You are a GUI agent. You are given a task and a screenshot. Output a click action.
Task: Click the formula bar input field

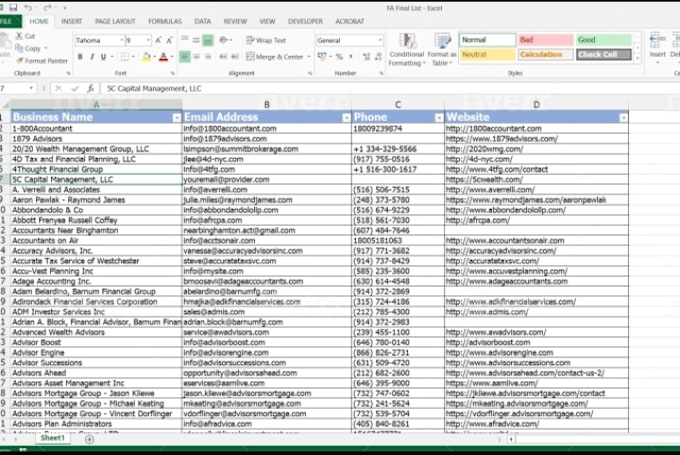(390, 88)
